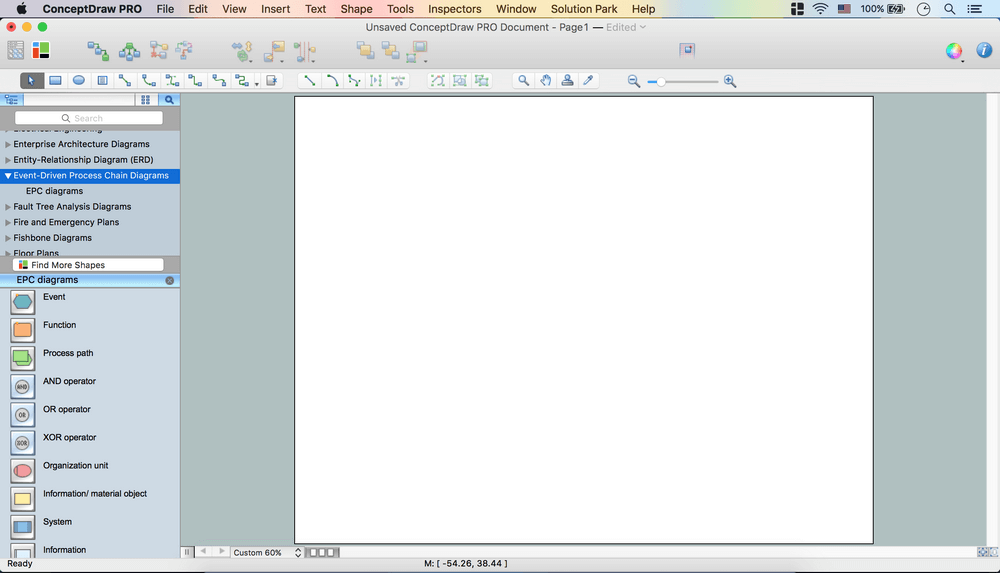Pick the Organization unit shape
The image size is (1000, 573).
pyautogui.click(x=22, y=469)
